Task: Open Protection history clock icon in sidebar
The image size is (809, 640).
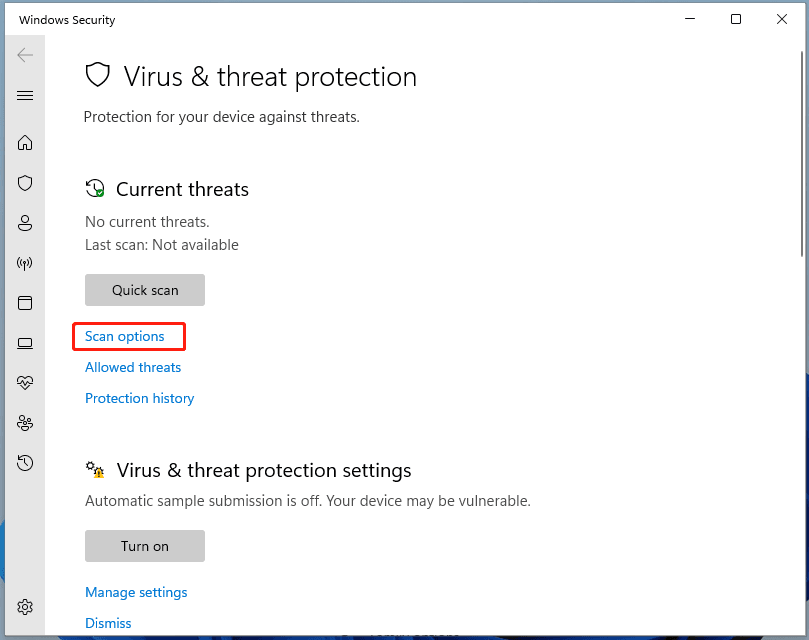Action: [25, 463]
